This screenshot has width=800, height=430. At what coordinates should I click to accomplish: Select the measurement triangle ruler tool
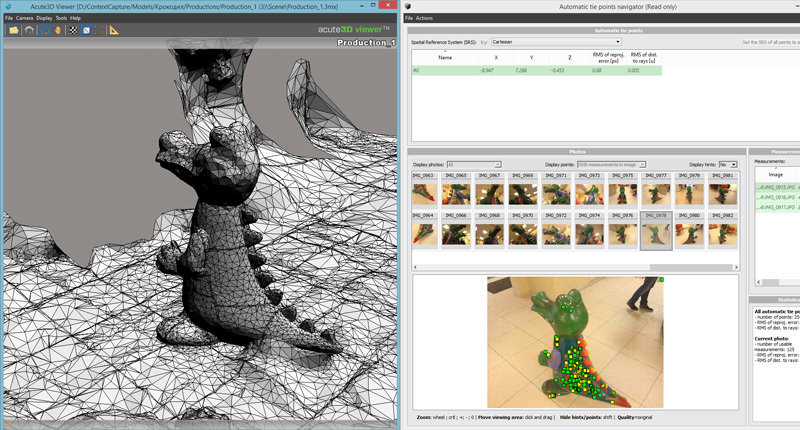114,30
